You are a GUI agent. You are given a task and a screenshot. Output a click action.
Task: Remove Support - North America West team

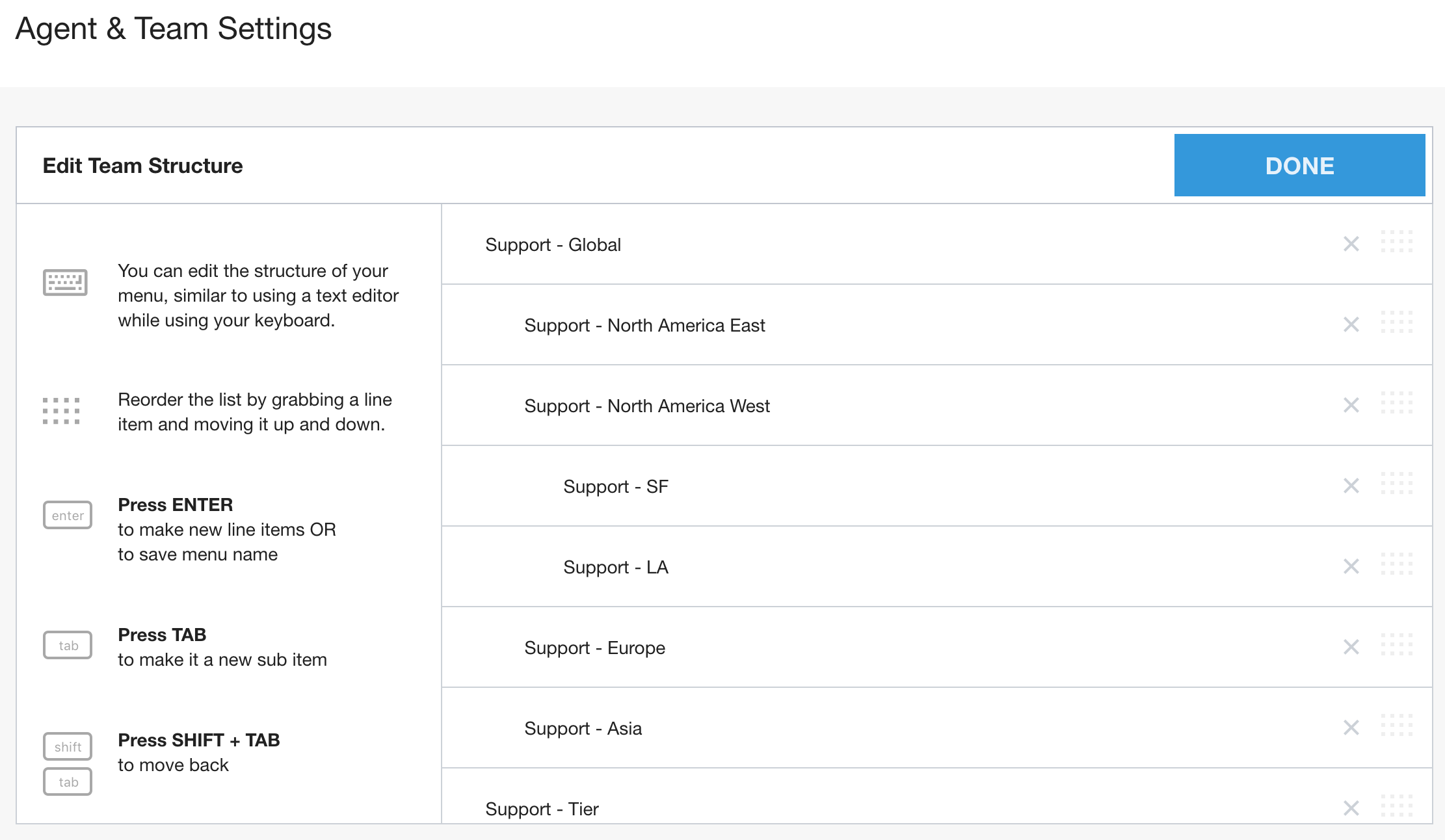(x=1351, y=405)
